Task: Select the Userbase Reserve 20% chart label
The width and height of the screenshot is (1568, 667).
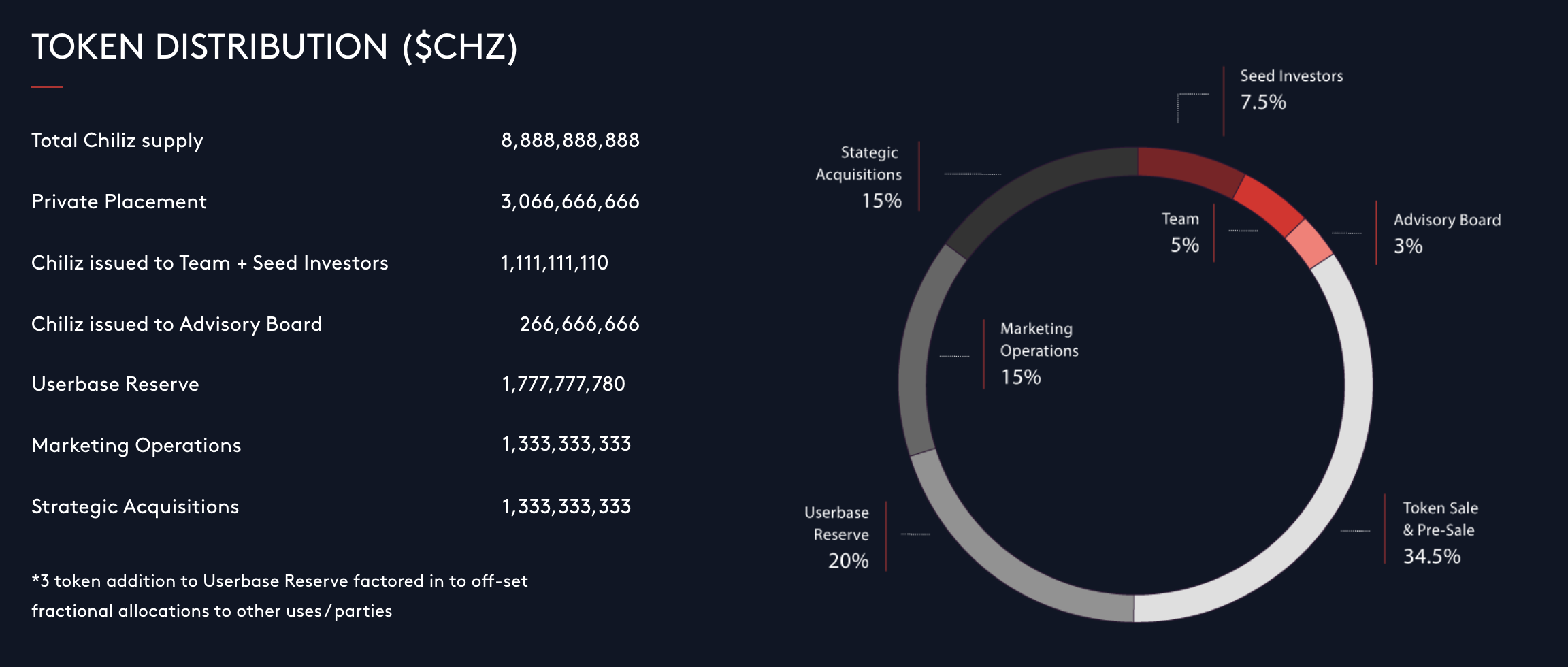Action: point(838,536)
